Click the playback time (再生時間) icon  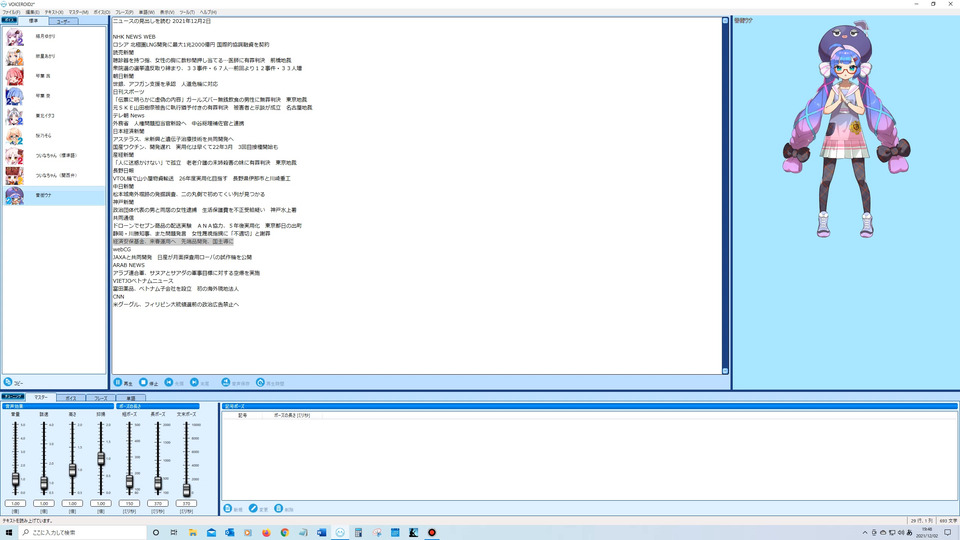tap(260, 383)
